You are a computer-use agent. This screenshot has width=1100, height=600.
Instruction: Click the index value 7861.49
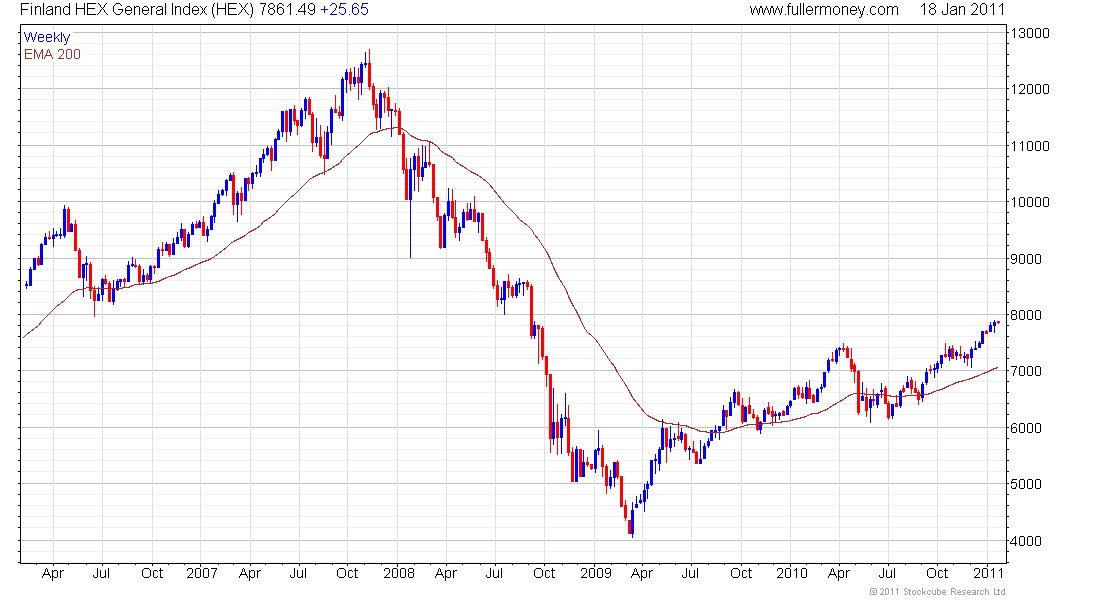click(x=288, y=10)
